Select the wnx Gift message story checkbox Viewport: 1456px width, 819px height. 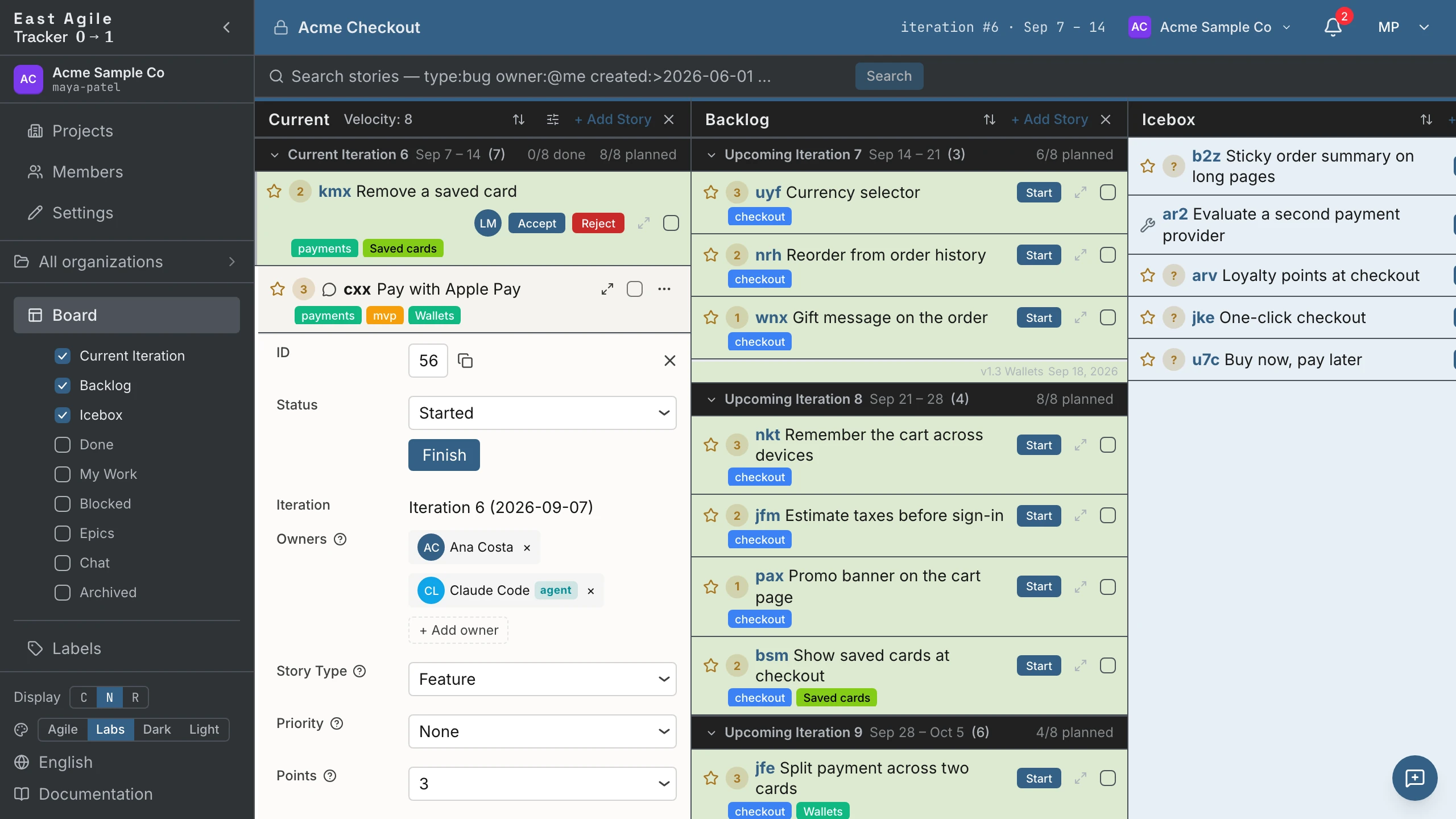pos(1108,317)
